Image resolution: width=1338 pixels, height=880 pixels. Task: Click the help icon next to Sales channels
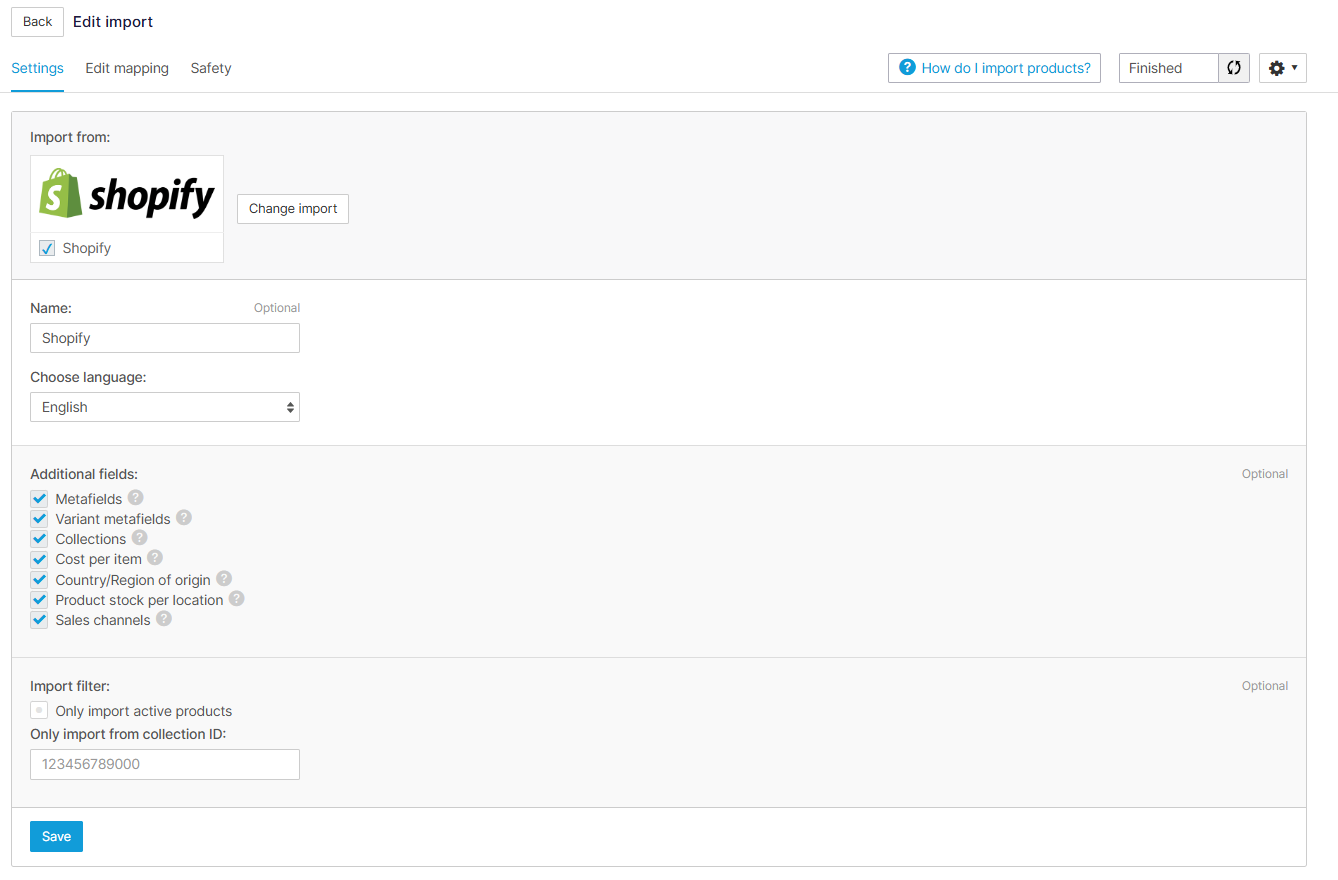[164, 618]
